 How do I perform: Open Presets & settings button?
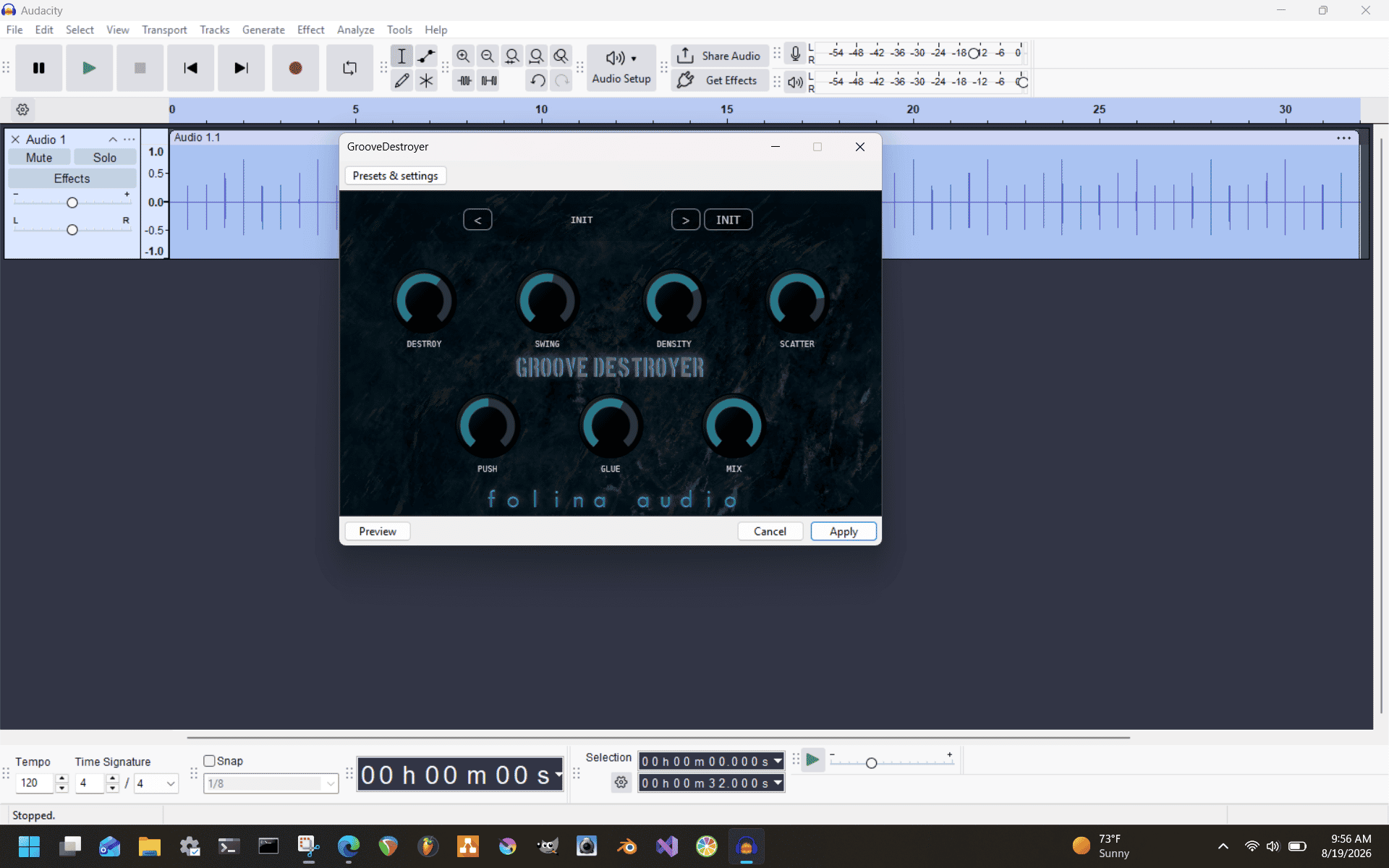(x=395, y=176)
